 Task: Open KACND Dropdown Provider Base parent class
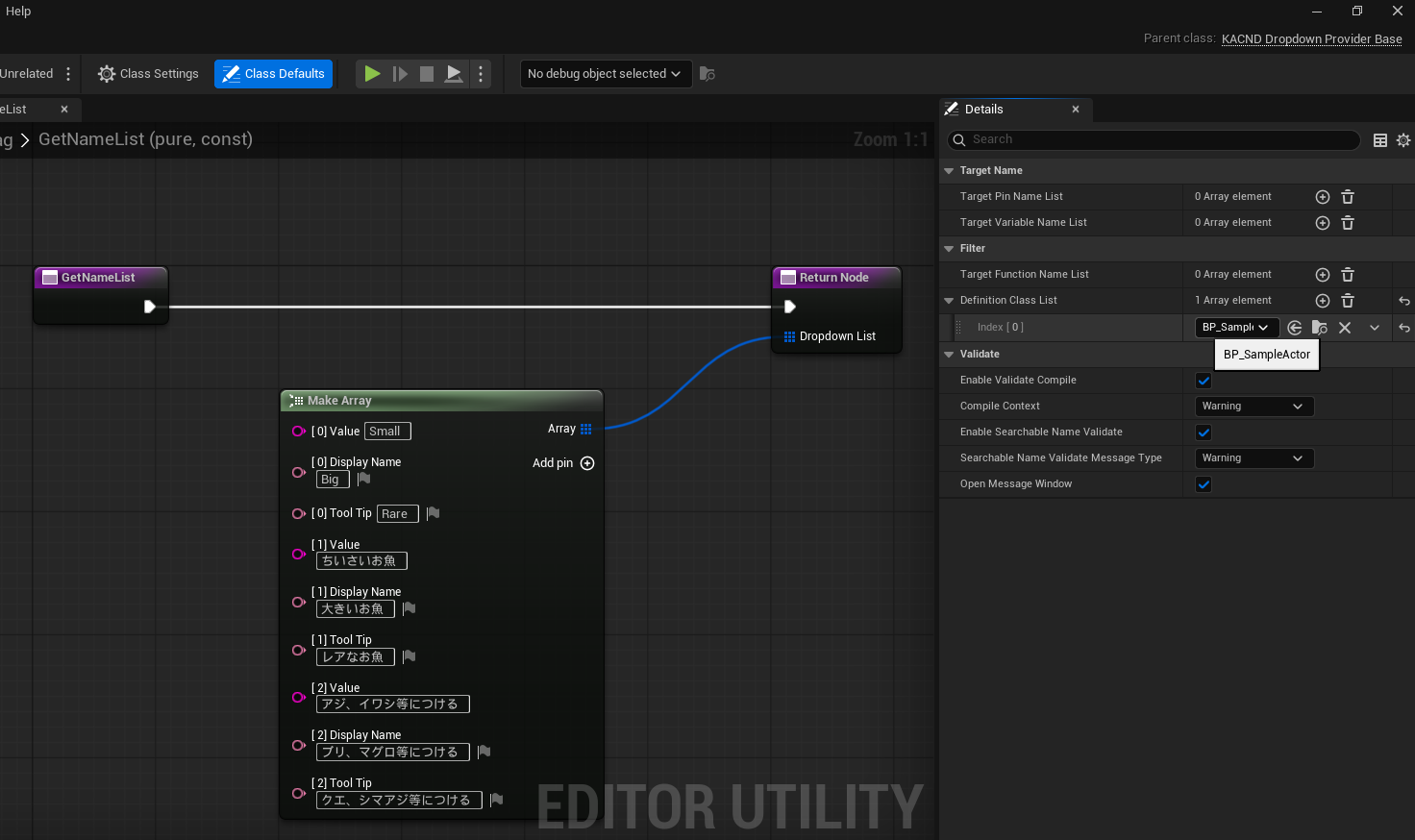tap(1311, 39)
